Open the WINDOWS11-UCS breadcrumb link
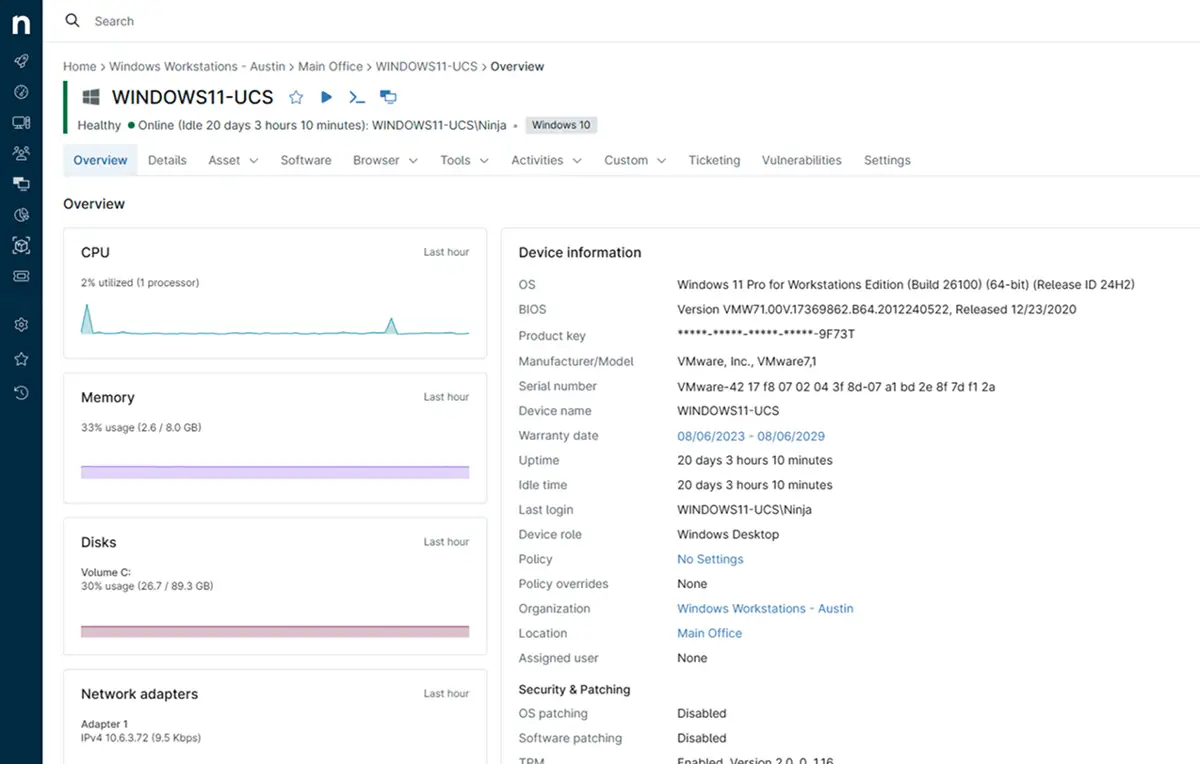Screen dimensions: 1200x764 point(426,66)
